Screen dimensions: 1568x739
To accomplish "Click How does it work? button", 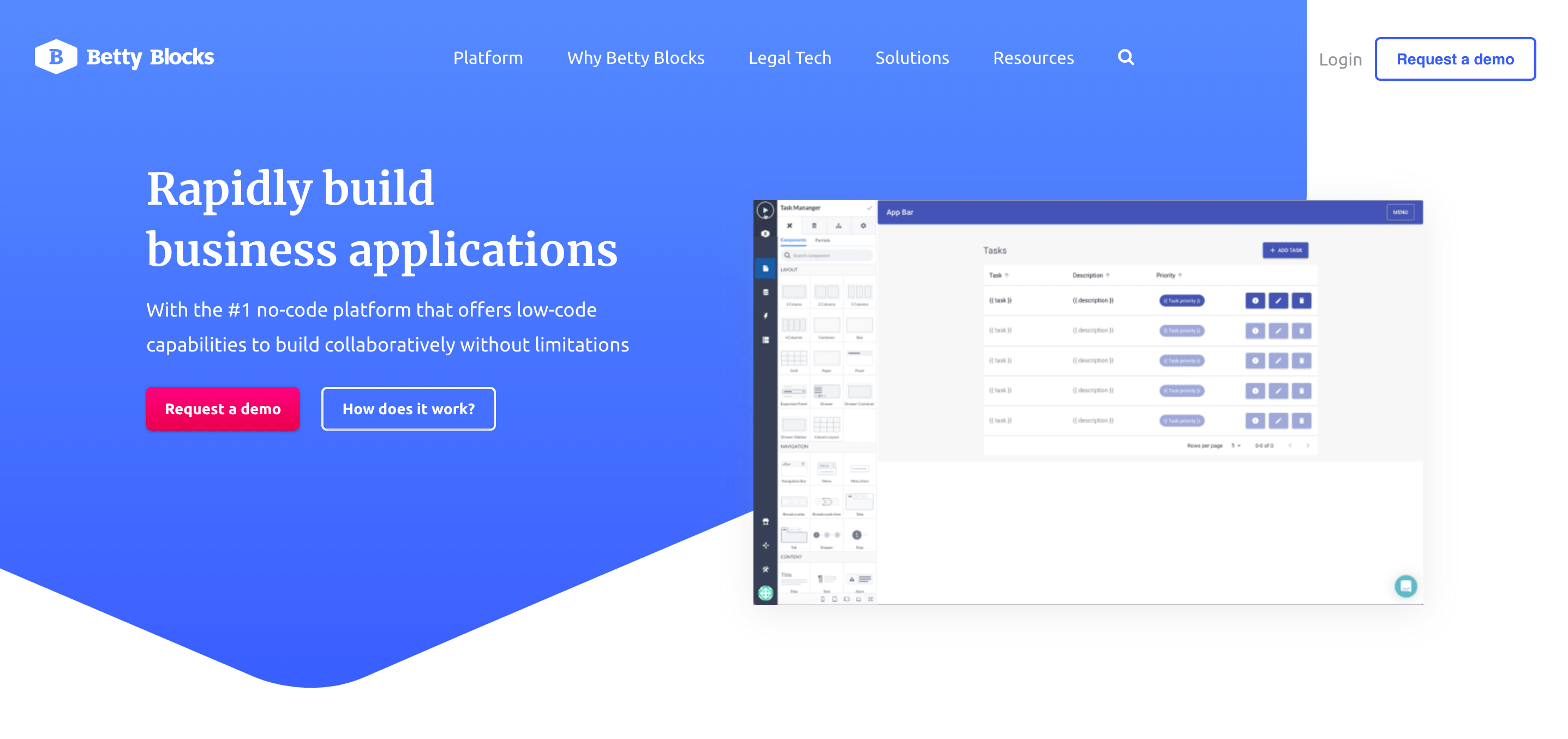I will [409, 408].
